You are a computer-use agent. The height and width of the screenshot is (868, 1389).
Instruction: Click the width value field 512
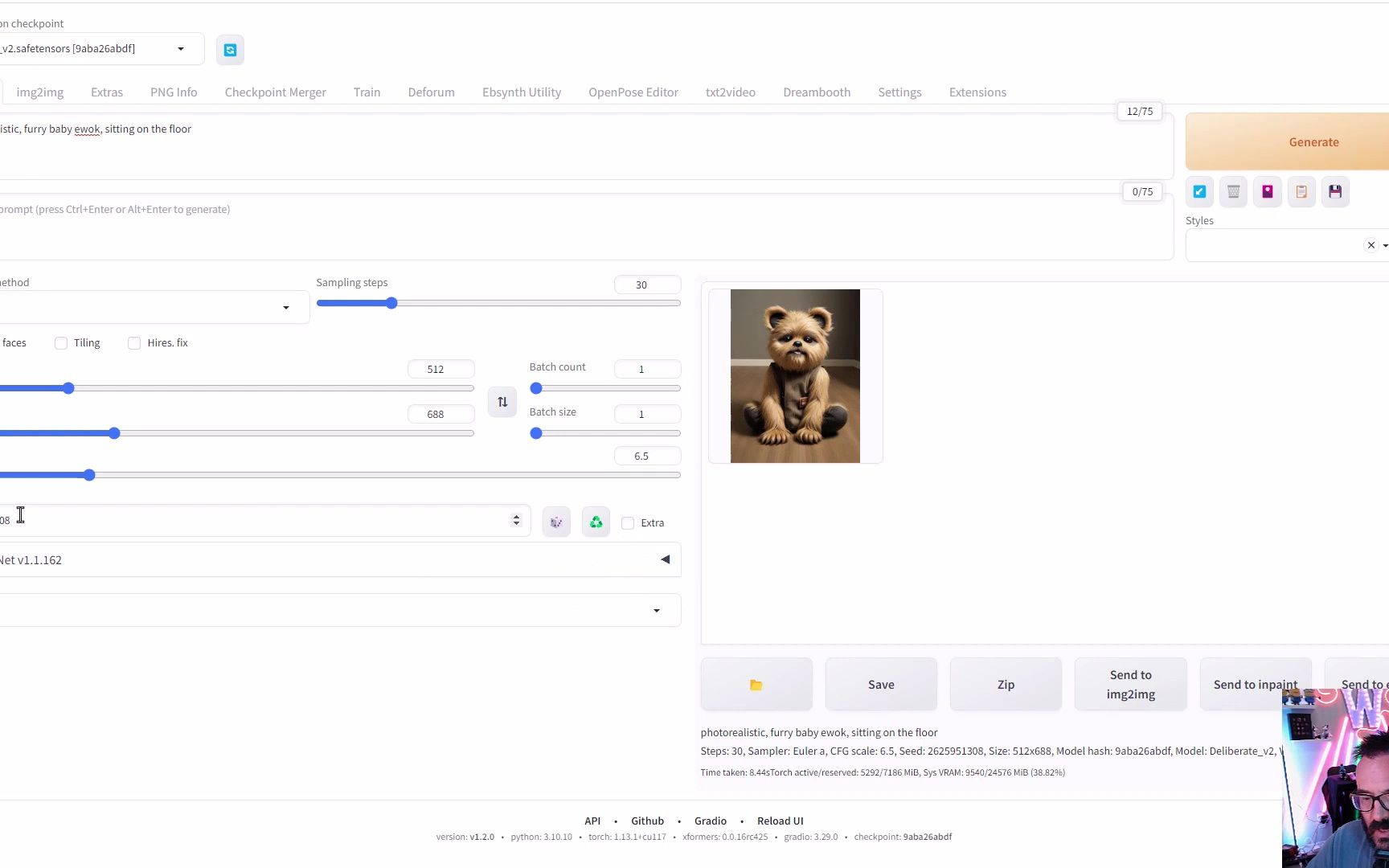440,370
